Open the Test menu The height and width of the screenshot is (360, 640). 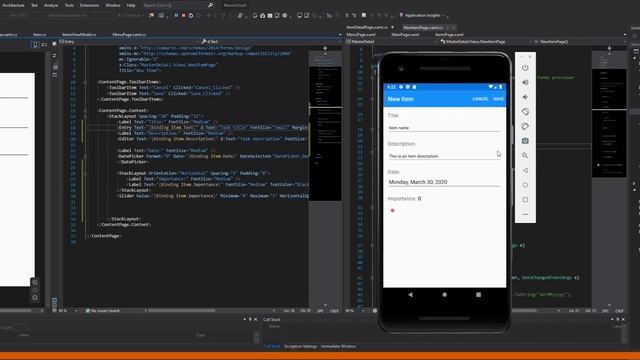pyautogui.click(x=34, y=5)
